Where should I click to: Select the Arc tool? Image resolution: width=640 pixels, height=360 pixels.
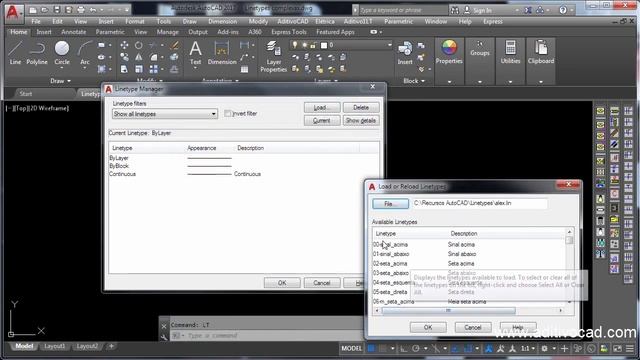coord(84,53)
